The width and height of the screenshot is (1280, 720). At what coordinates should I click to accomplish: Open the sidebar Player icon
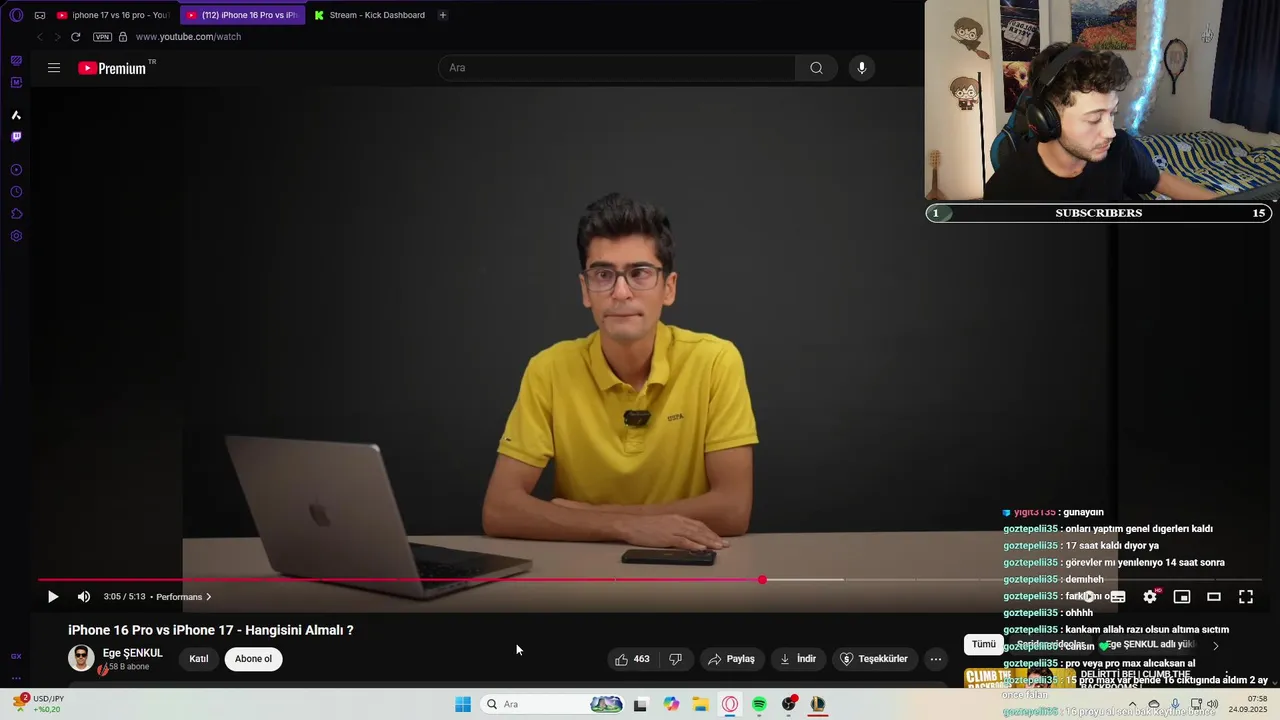pyautogui.click(x=16, y=170)
